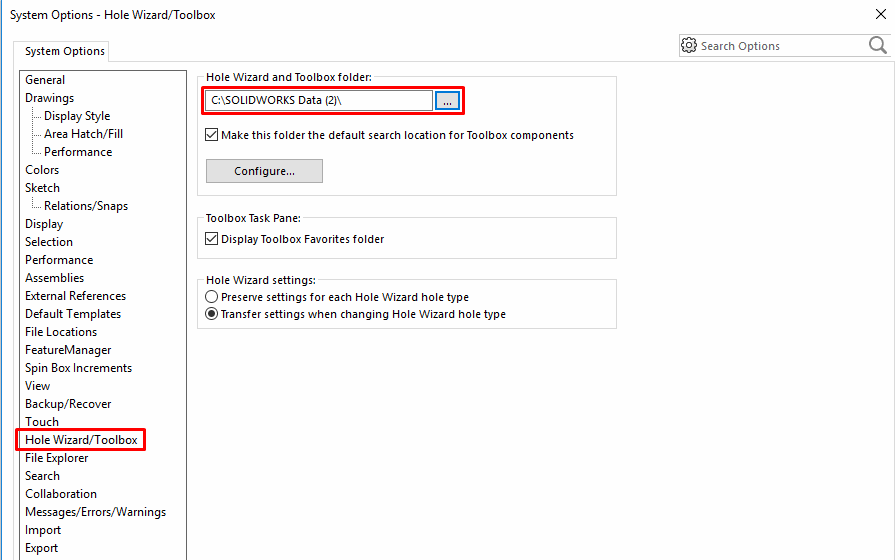Select Colors in the options list
895x560 pixels.
[x=42, y=170]
